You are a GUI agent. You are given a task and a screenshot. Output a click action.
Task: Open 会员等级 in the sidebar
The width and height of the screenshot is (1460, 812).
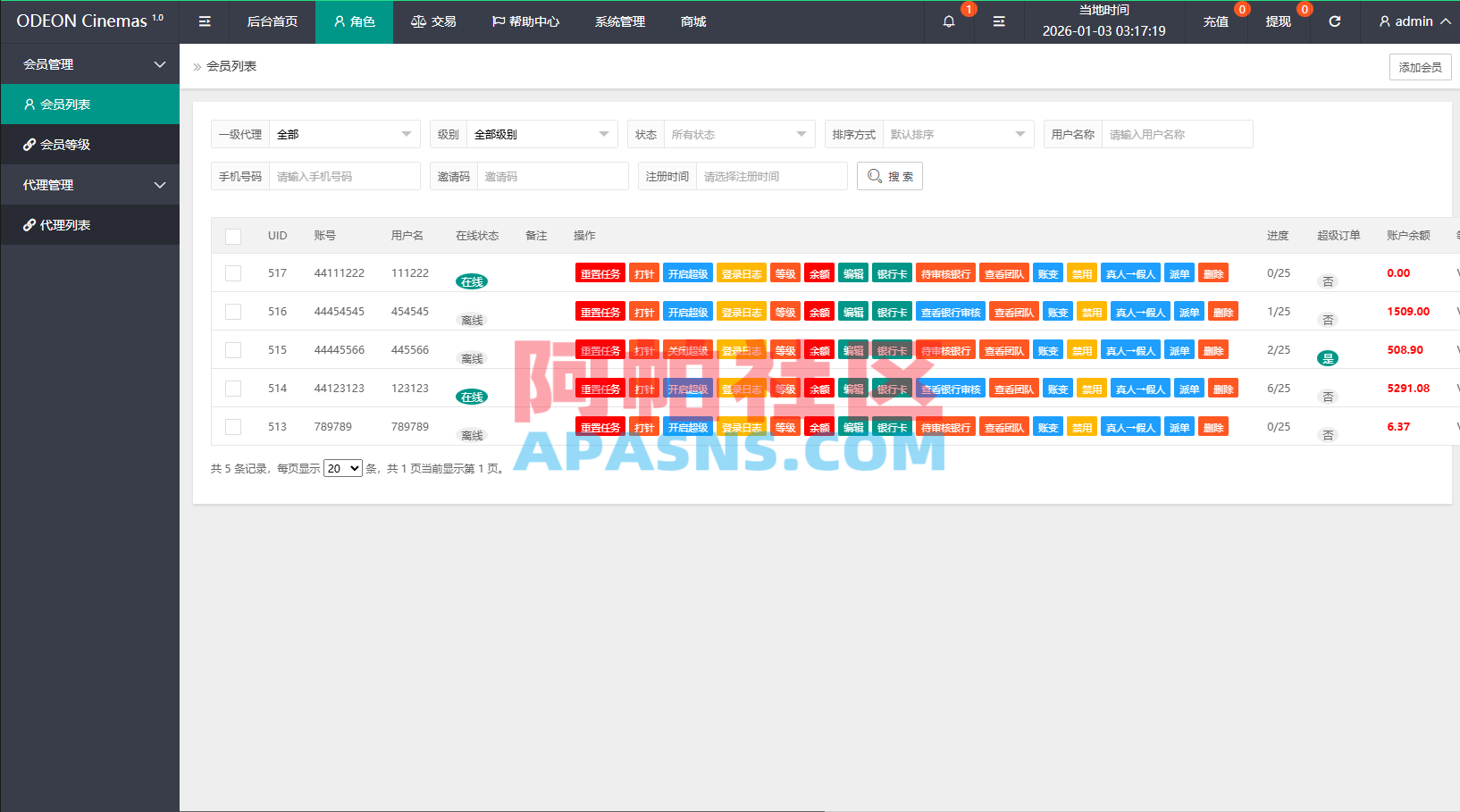pyautogui.click(x=89, y=144)
